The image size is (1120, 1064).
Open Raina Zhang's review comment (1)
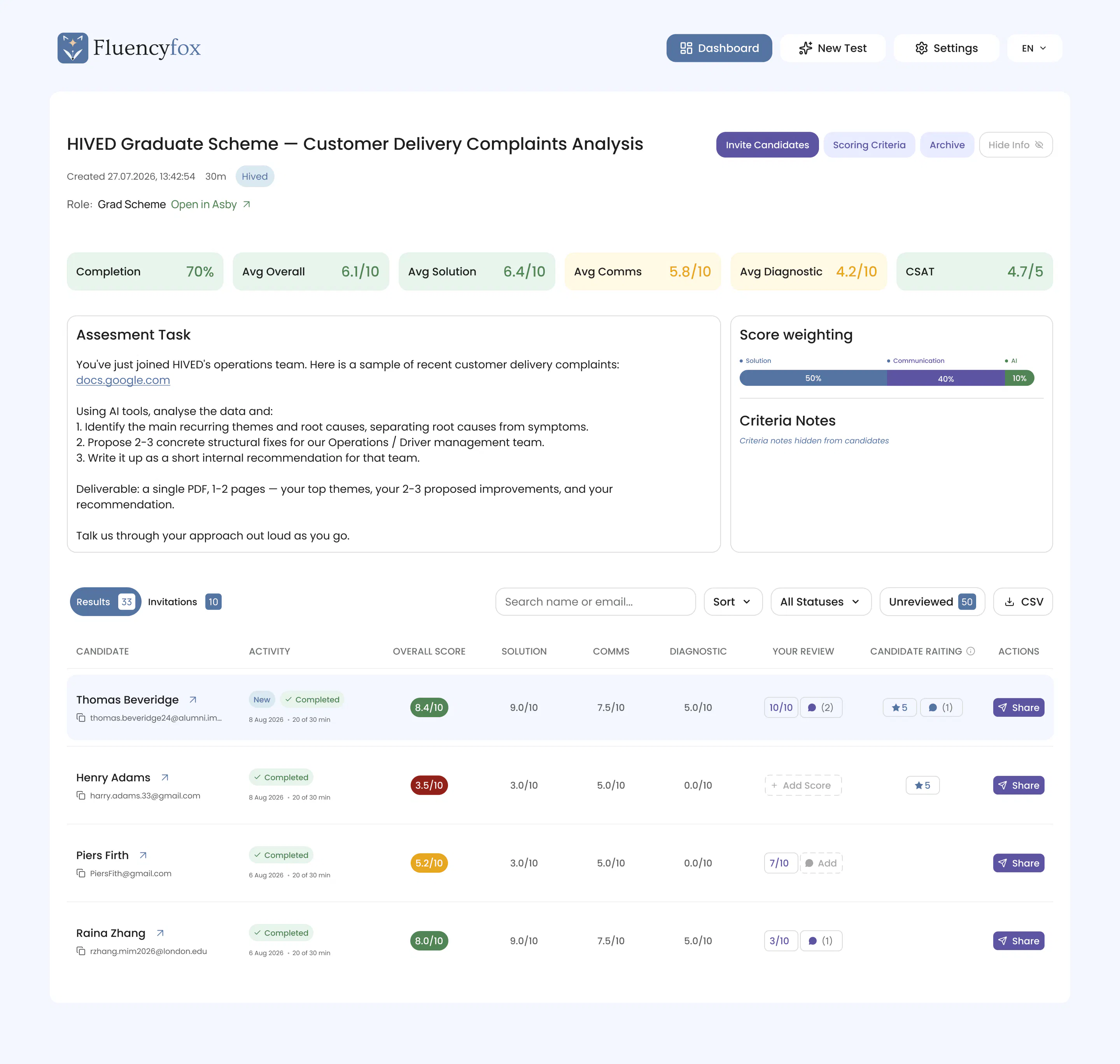[x=821, y=941]
